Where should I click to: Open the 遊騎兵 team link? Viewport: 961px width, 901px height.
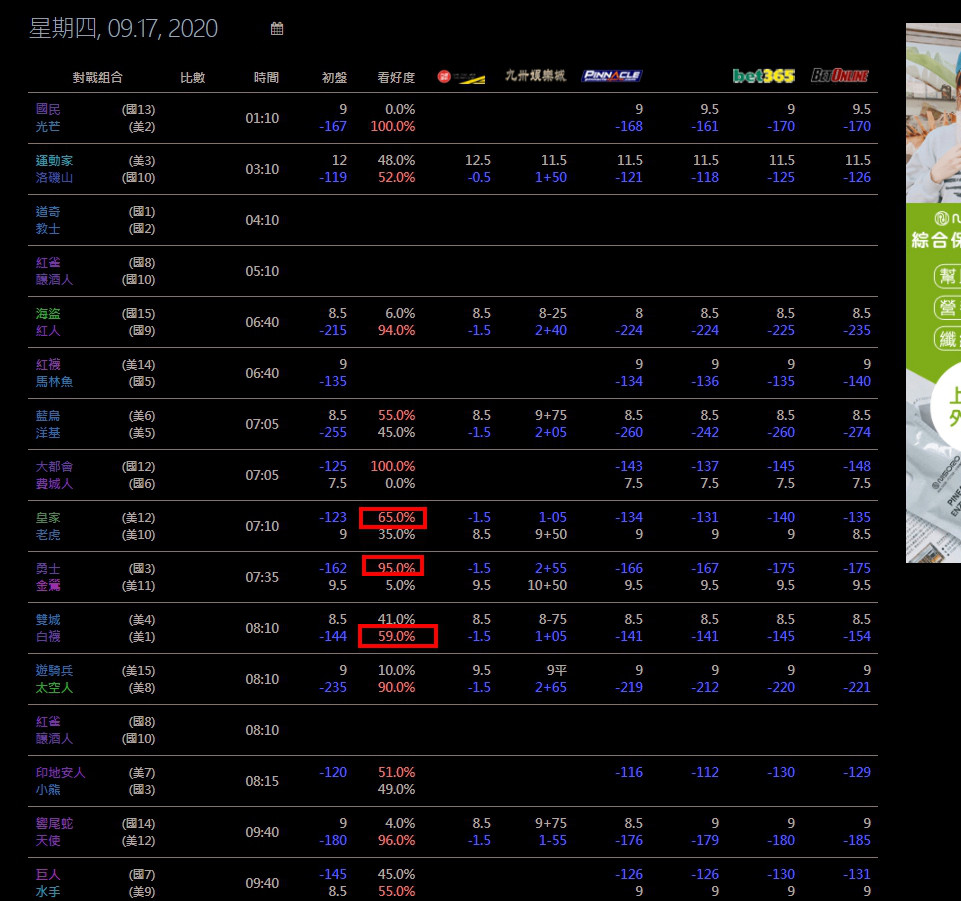[54, 671]
